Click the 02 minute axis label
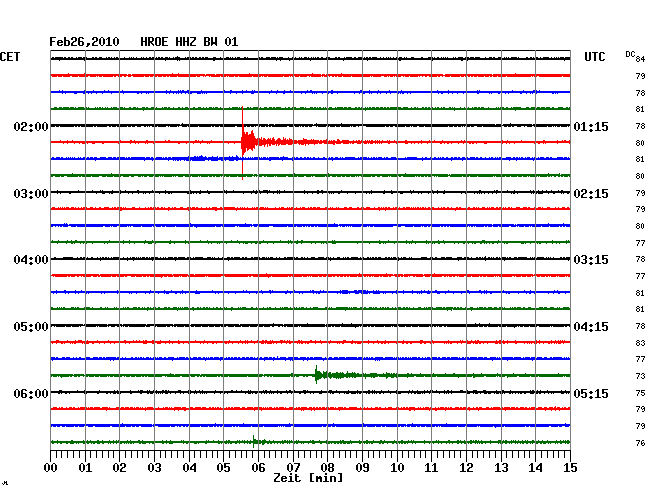Image resolution: width=650 pixels, height=494 pixels. 119,467
